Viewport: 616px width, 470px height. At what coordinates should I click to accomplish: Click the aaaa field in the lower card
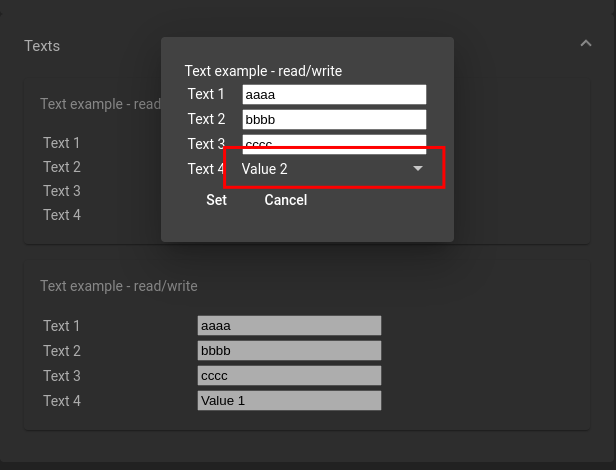[289, 326]
